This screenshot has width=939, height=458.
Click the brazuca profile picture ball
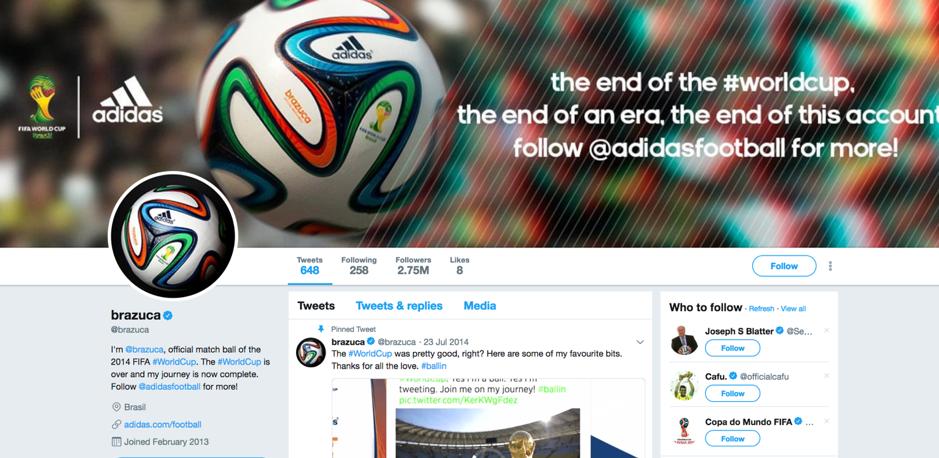[x=172, y=235]
